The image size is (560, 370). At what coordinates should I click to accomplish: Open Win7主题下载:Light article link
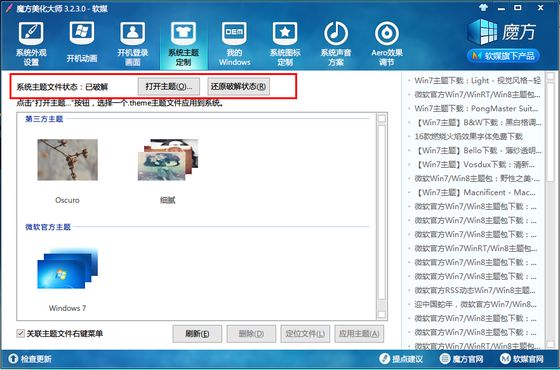[478, 81]
